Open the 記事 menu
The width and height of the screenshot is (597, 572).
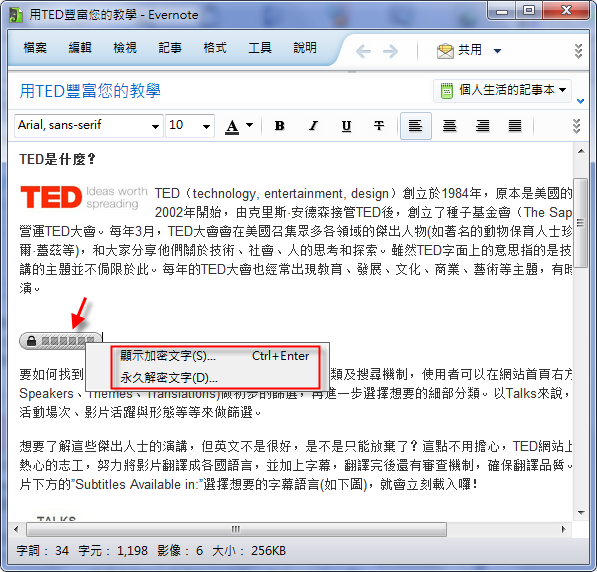click(170, 48)
